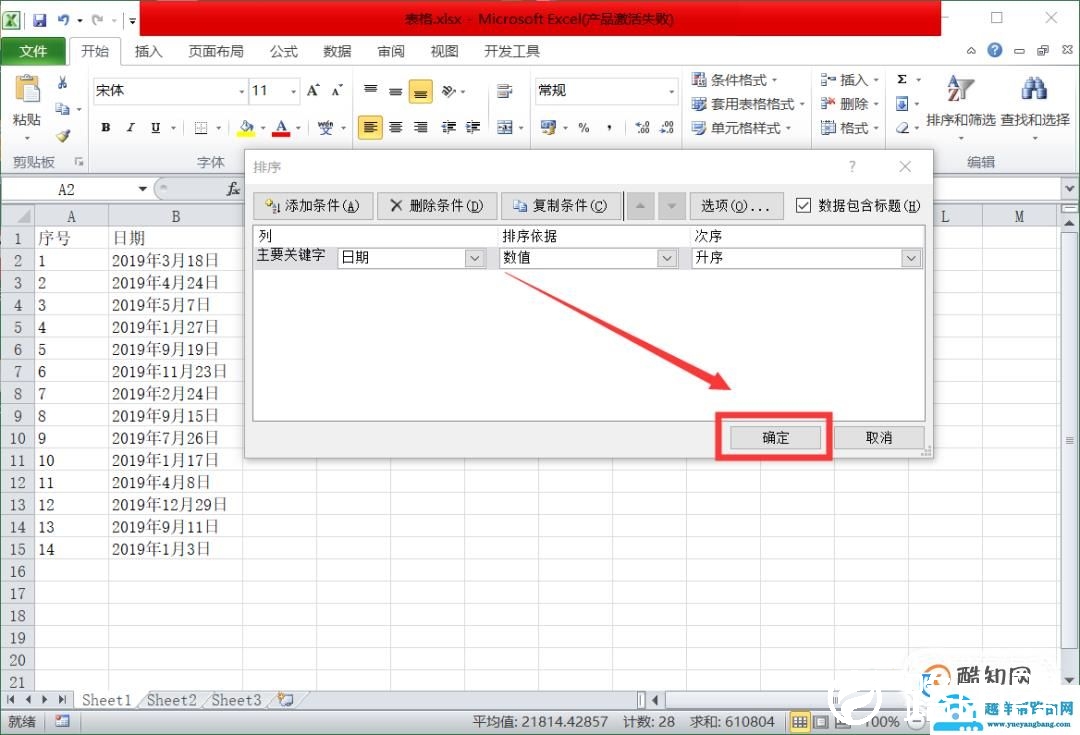Click 复制条件 copy level button

(x=561, y=205)
